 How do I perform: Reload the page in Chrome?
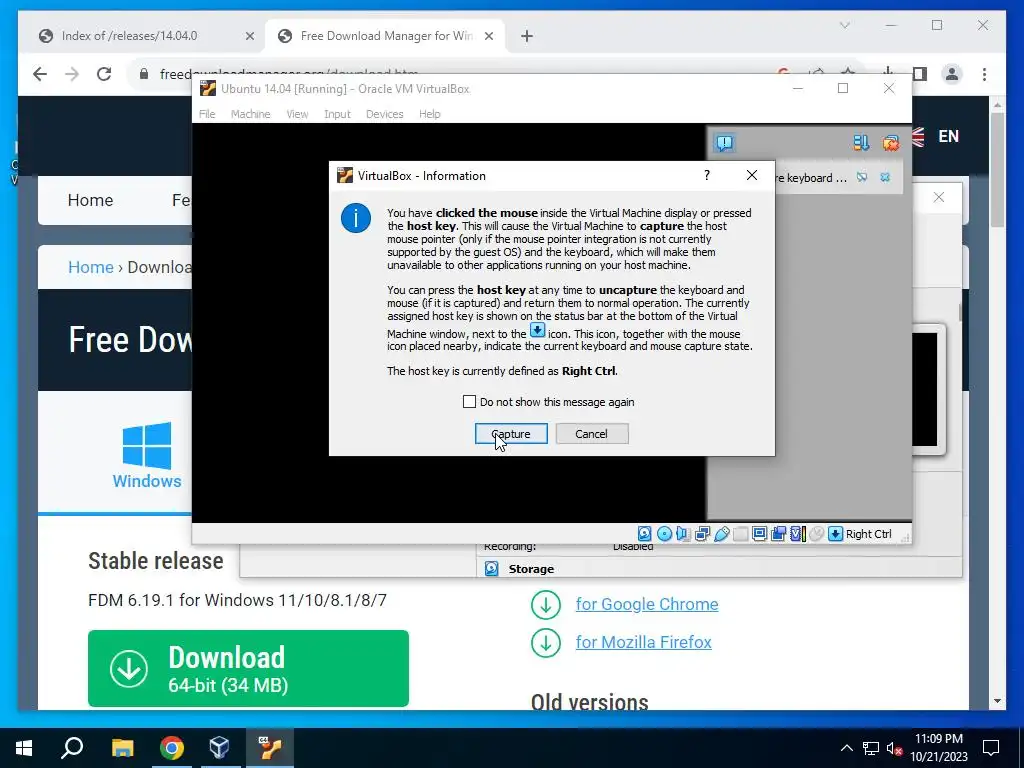point(104,74)
